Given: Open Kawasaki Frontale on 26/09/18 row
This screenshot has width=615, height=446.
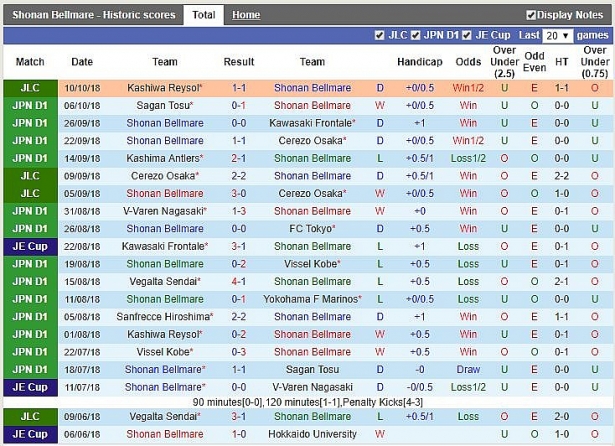Looking at the screenshot, I should (312, 123).
